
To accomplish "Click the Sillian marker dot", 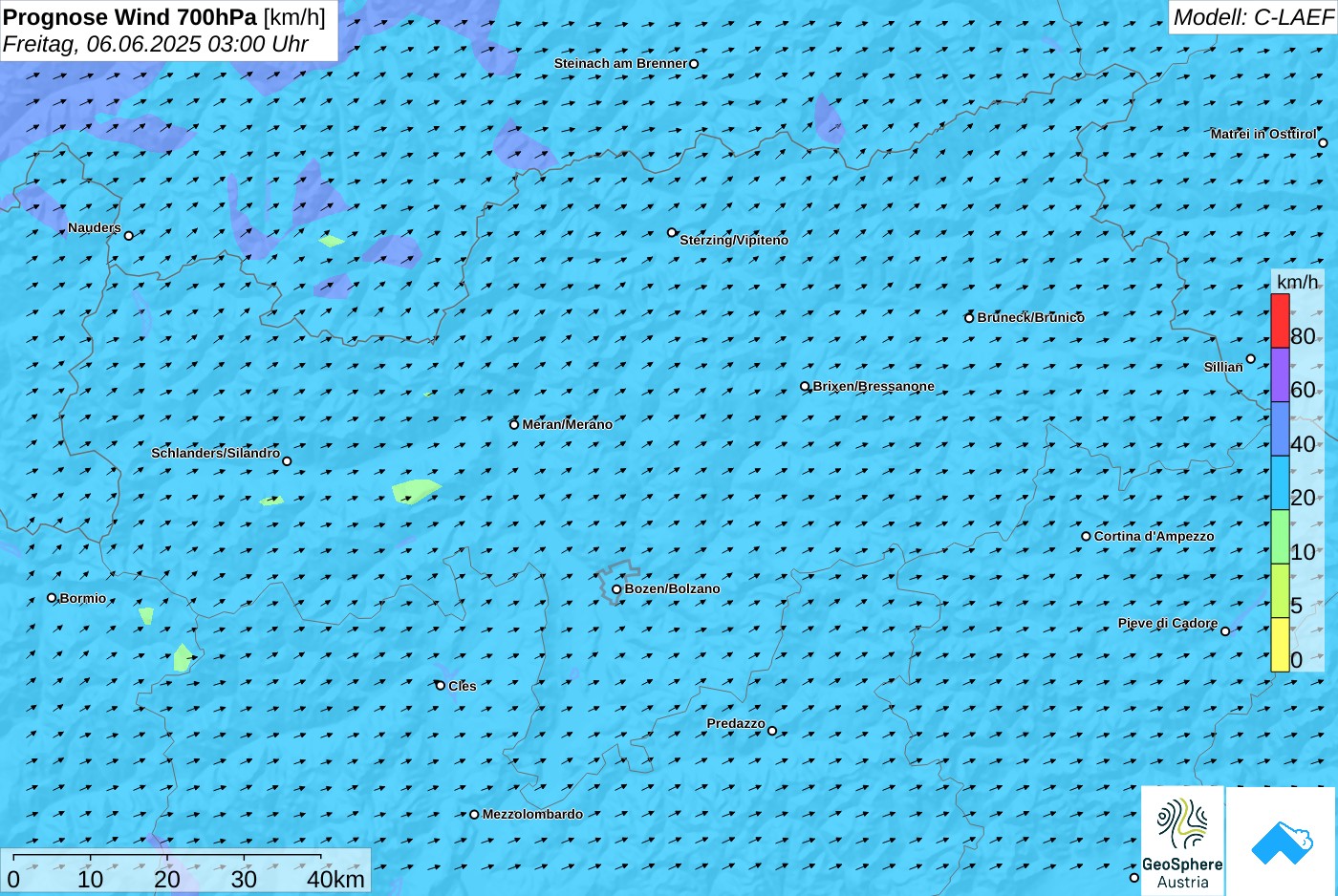I will coord(1251,359).
